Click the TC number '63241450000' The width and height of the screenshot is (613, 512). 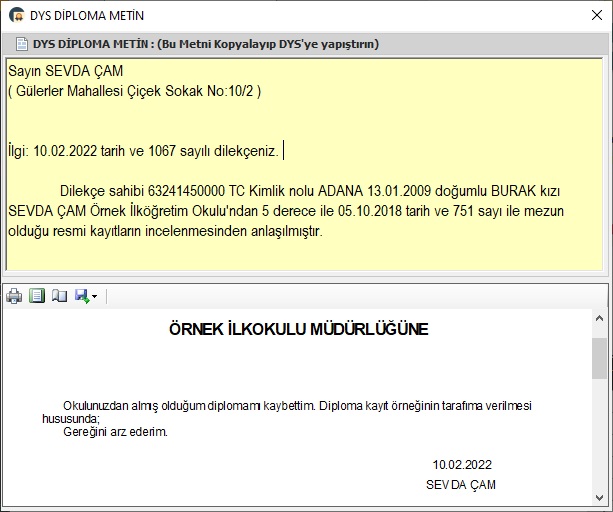[x=186, y=191]
